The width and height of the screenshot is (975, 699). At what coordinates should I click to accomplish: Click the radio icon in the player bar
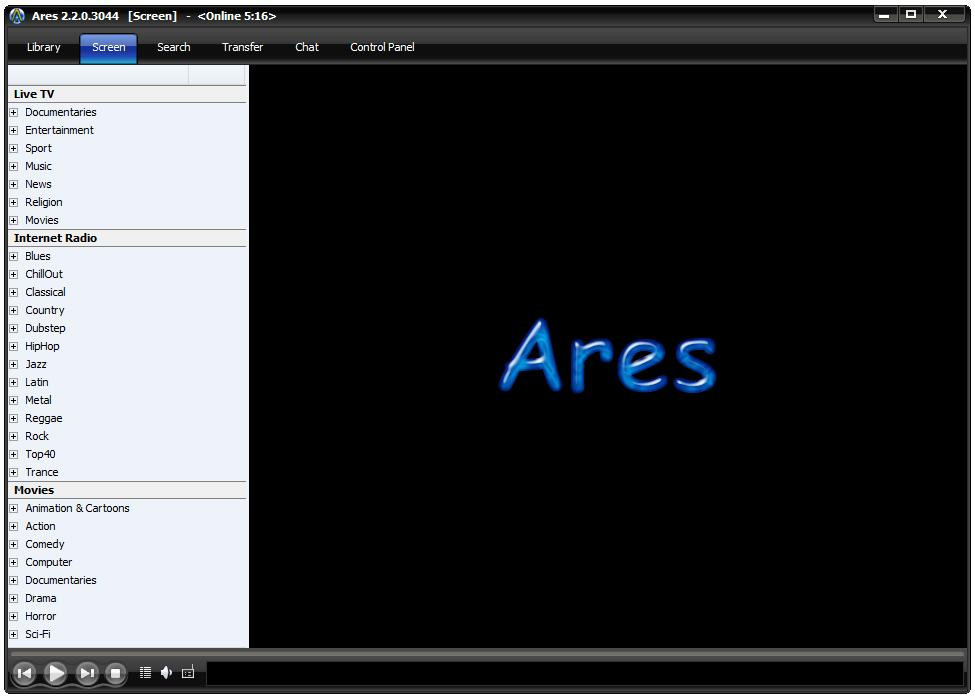(x=187, y=673)
